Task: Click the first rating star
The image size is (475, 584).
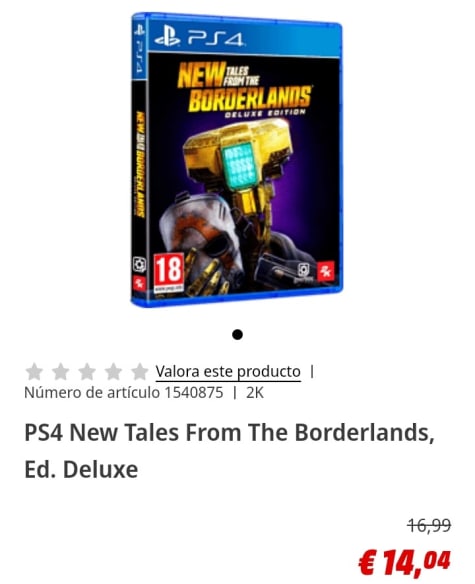Action: coord(34,371)
